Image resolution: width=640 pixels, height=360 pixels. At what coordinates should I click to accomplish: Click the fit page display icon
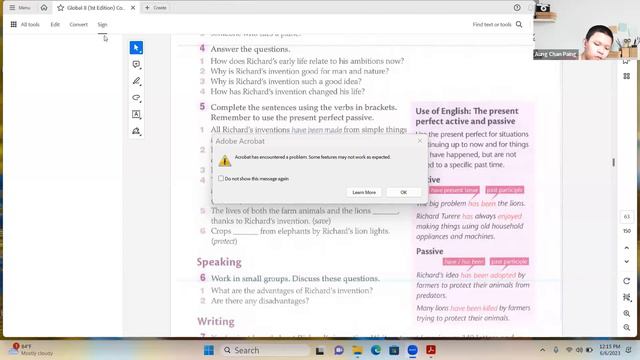click(x=627, y=298)
